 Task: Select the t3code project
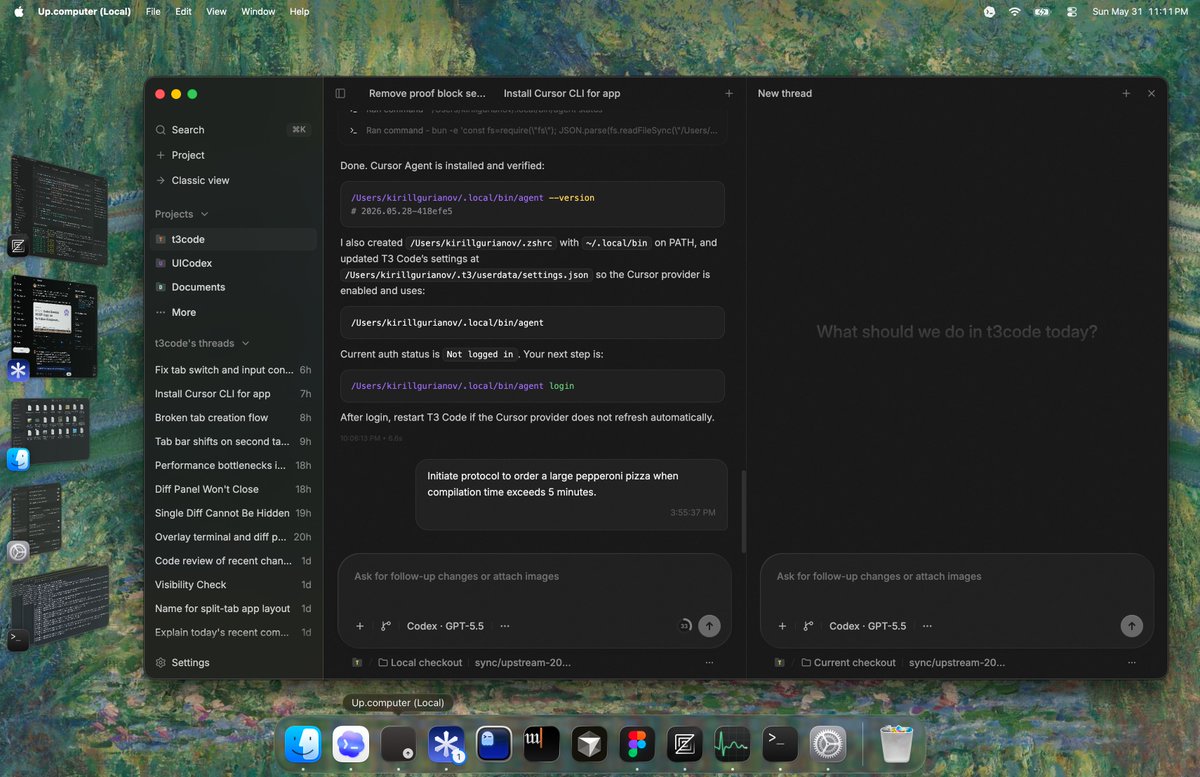(x=232, y=239)
